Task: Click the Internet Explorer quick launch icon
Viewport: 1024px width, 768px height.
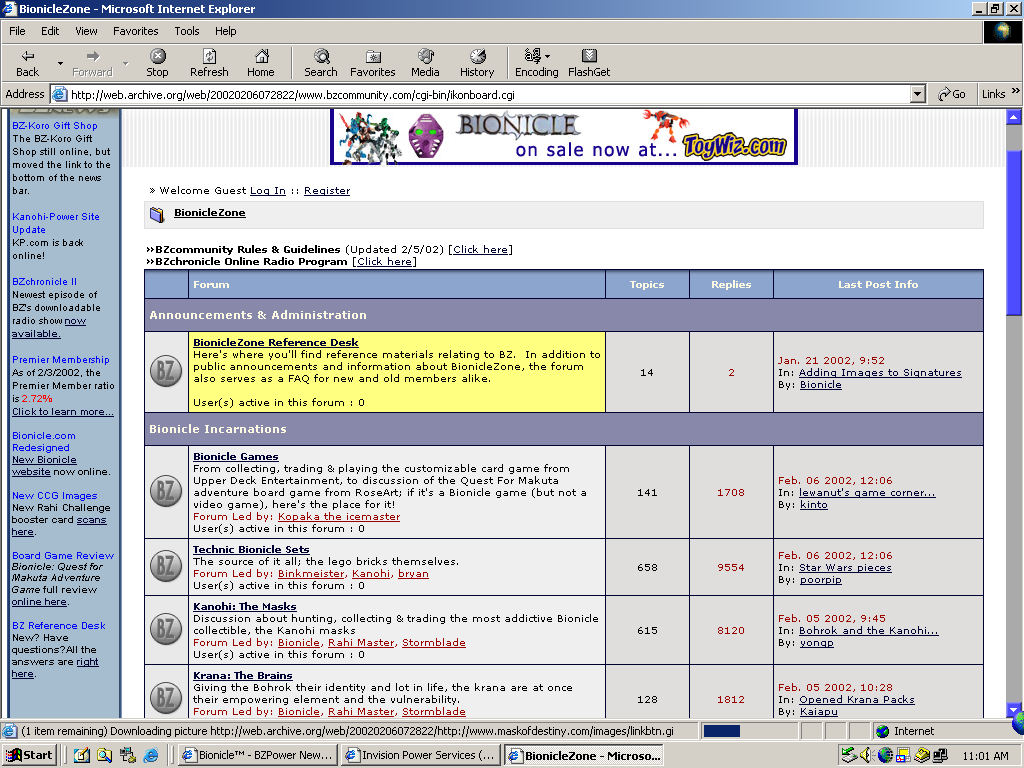Action: click(151, 756)
